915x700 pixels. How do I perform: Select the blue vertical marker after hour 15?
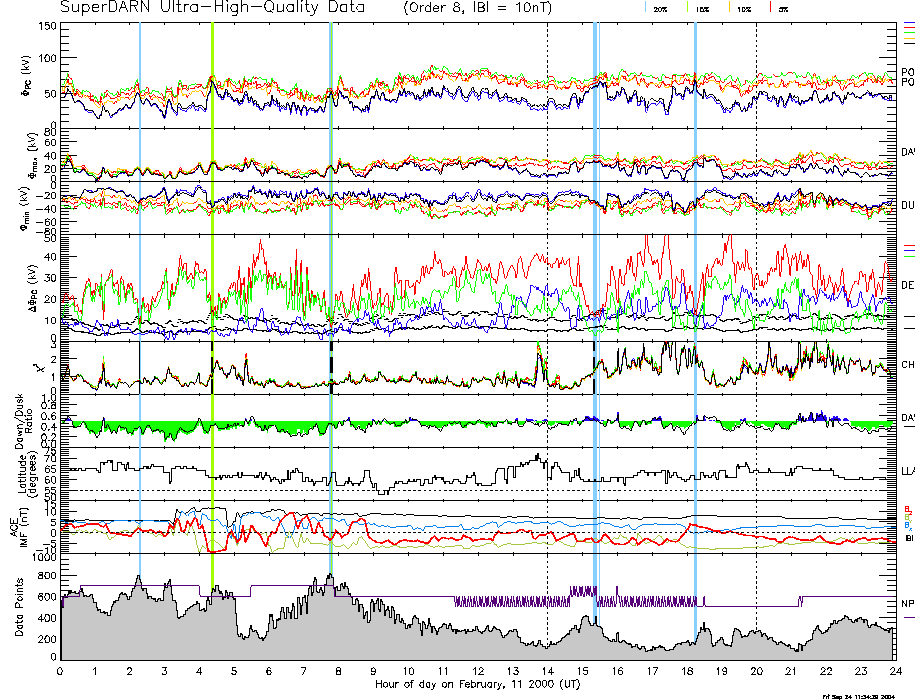[x=595, y=300]
